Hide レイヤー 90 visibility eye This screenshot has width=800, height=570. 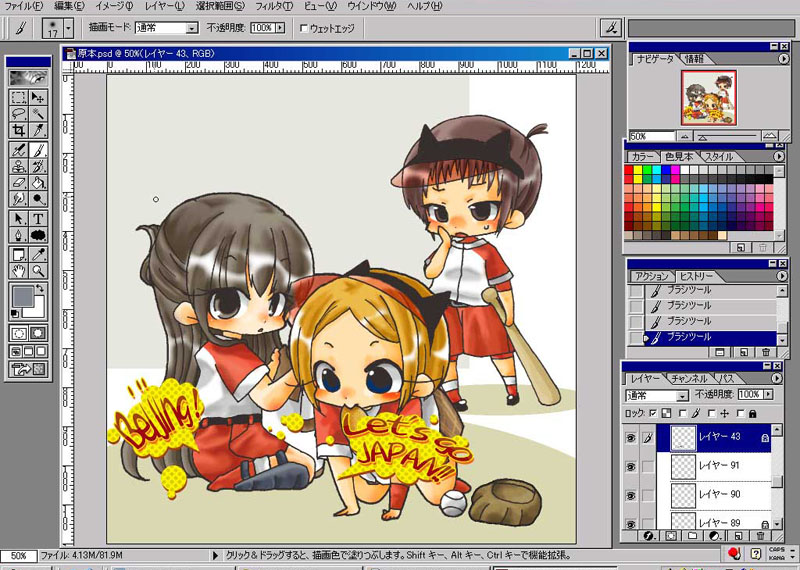pos(631,495)
